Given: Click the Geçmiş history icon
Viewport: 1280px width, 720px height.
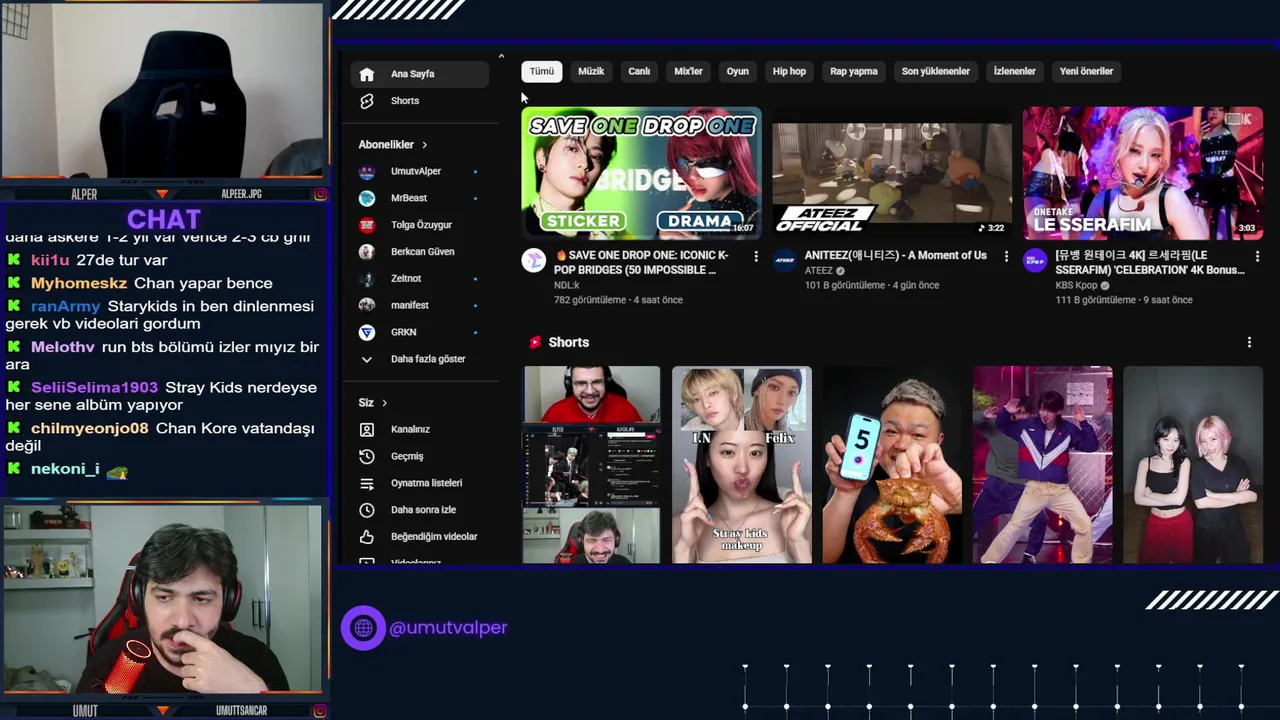Looking at the screenshot, I should [x=367, y=456].
